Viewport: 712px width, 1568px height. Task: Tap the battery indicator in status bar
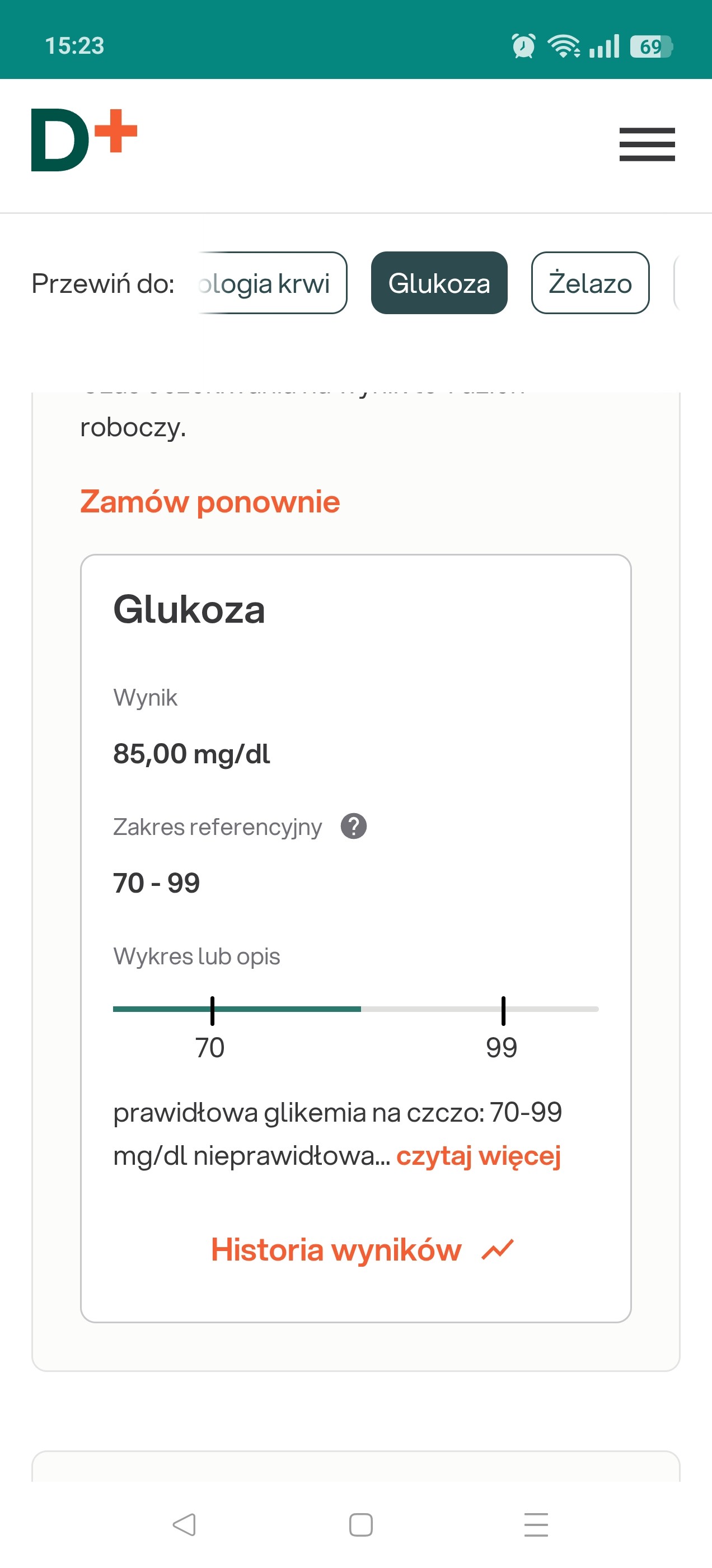pos(651,46)
